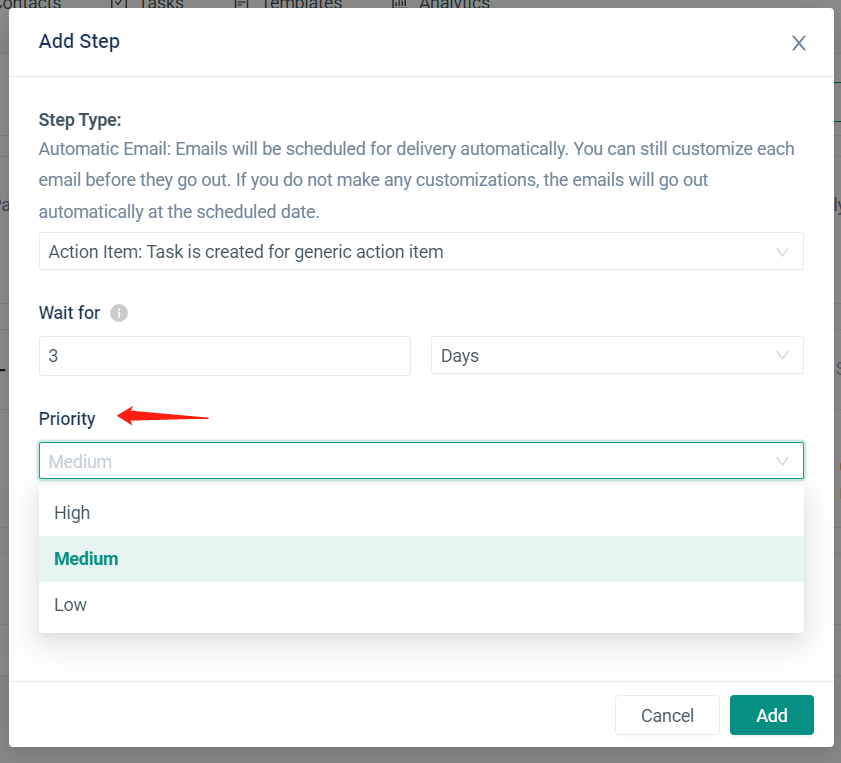Click the Priority label

pyautogui.click(x=67, y=419)
